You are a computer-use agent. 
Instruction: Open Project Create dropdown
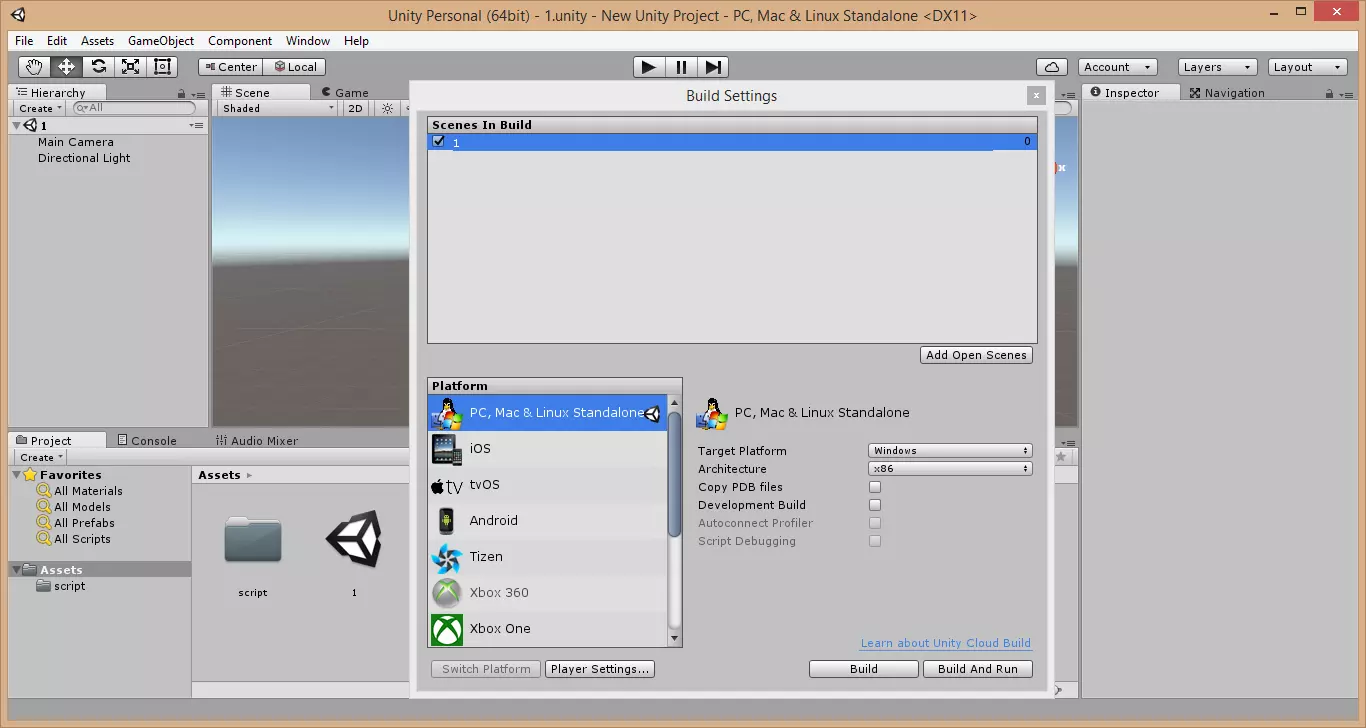[41, 457]
